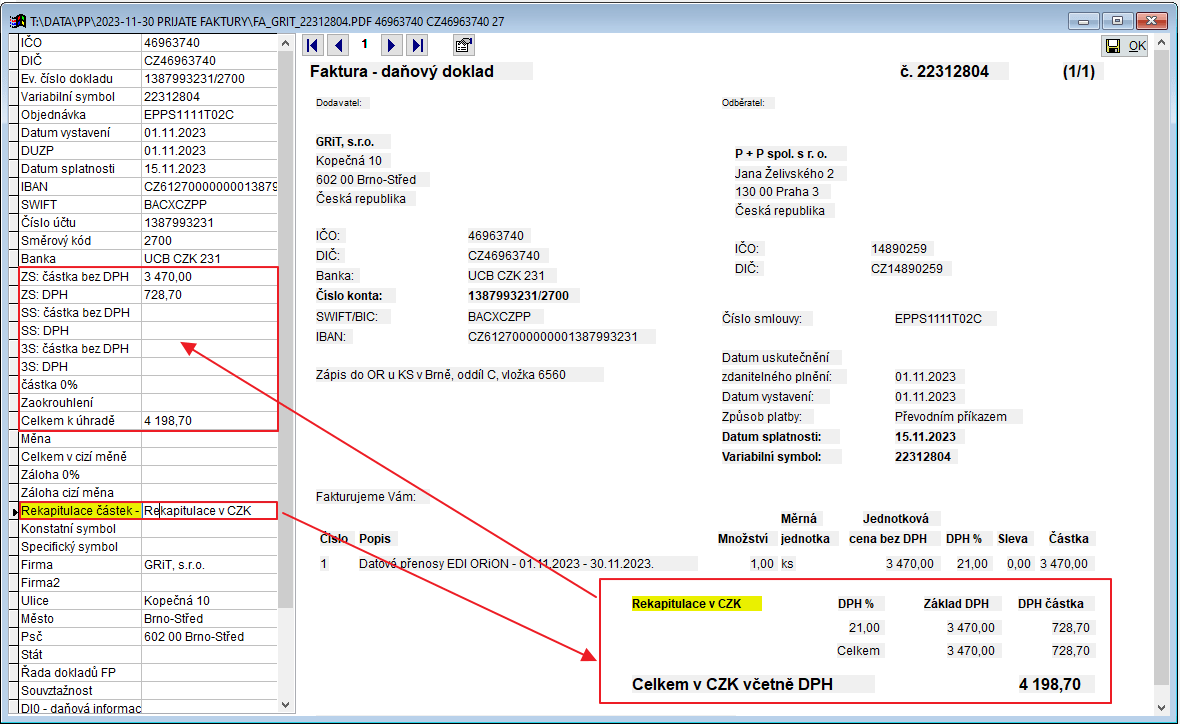Screen dimensions: 1180x724
Task: Click the Směrový kód value 2700
Action: (209, 242)
